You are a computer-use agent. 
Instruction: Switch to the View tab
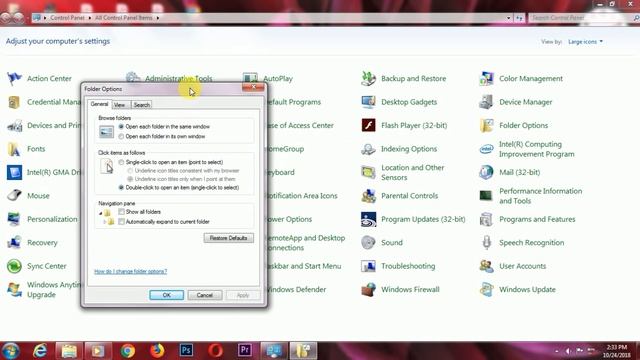tap(120, 105)
